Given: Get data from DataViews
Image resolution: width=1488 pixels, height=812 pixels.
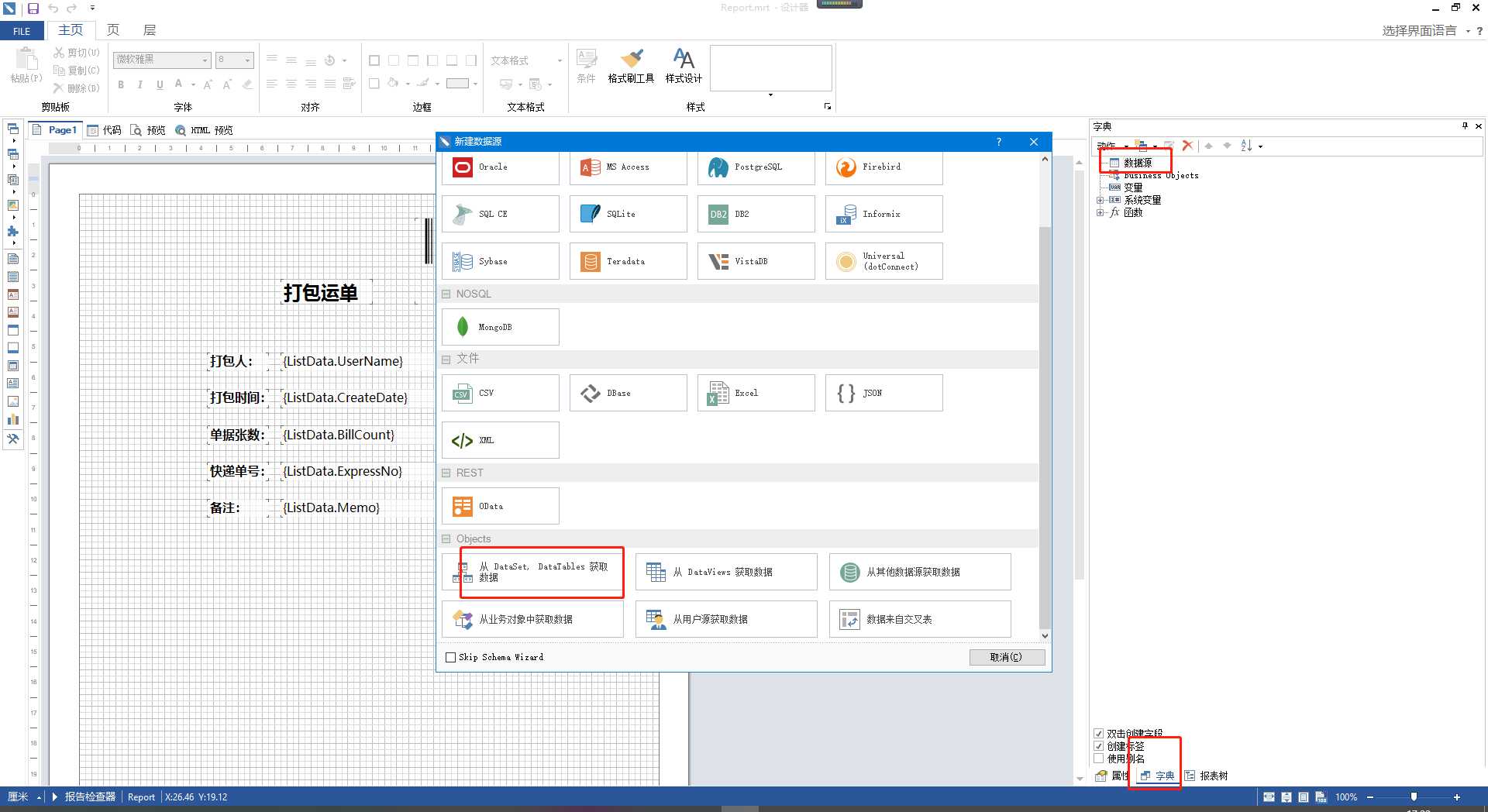Looking at the screenshot, I should tap(726, 572).
